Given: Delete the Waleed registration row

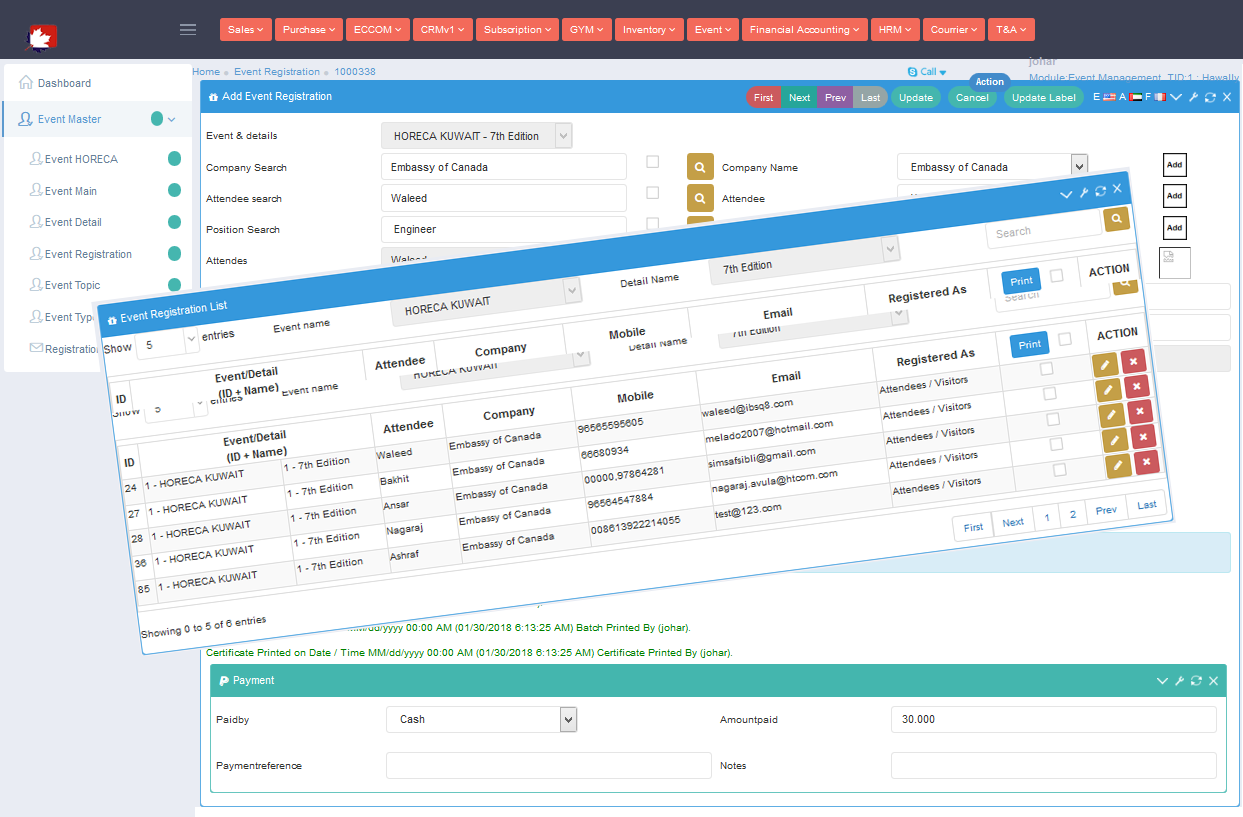Looking at the screenshot, I should coord(1134,361).
